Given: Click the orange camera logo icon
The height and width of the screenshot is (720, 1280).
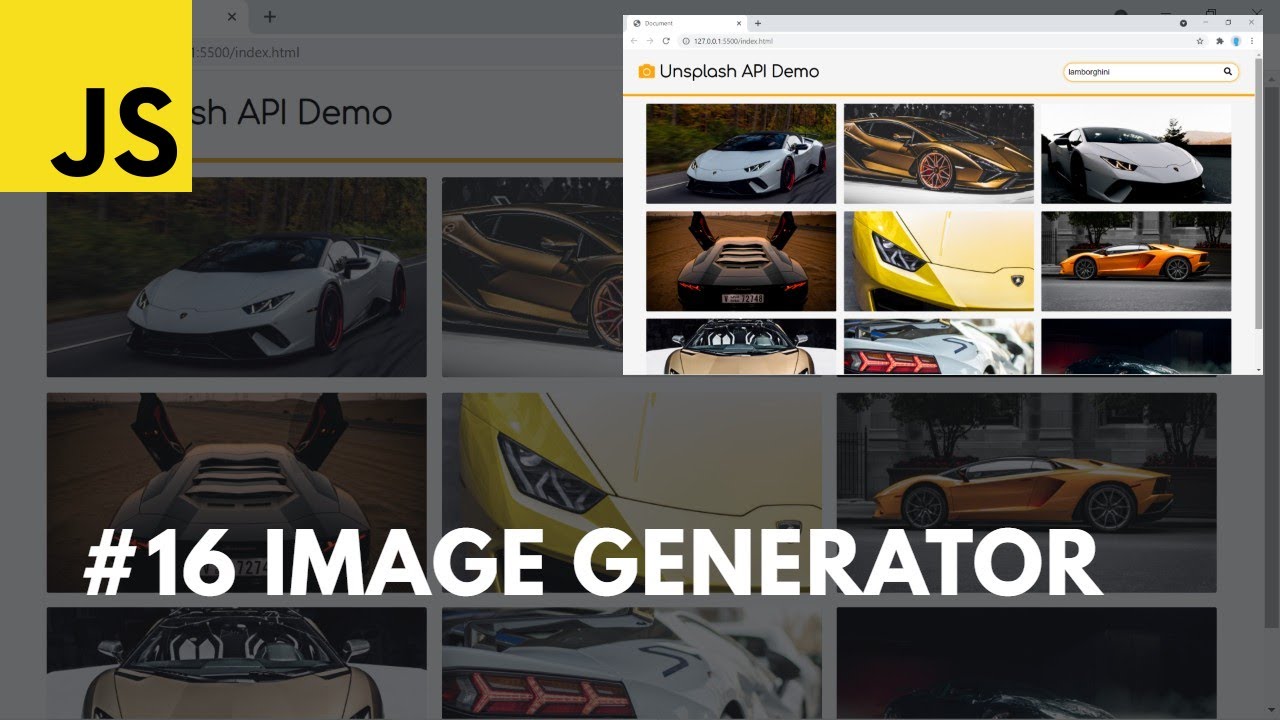Looking at the screenshot, I should pos(646,71).
